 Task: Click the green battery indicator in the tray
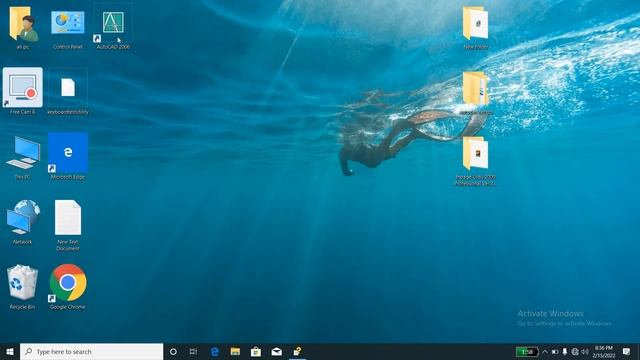coord(527,351)
